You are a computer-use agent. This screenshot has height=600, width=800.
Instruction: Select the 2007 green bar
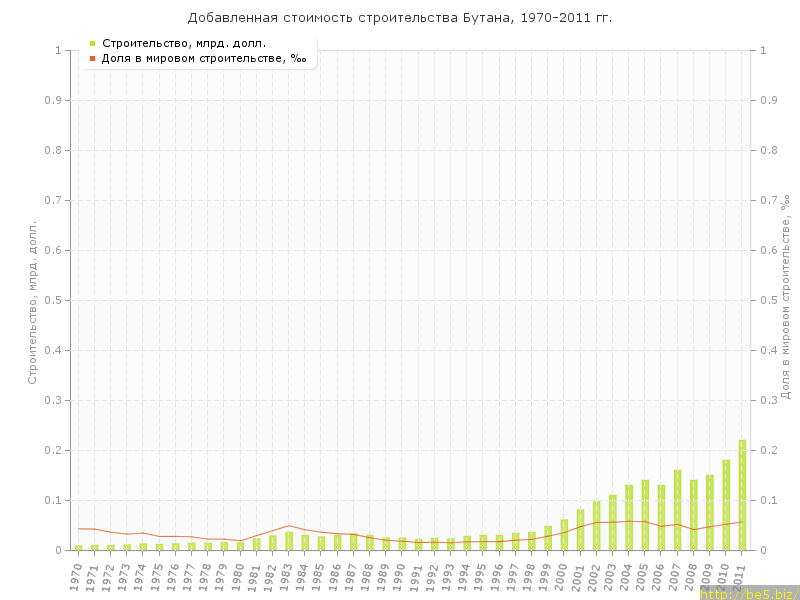point(677,510)
